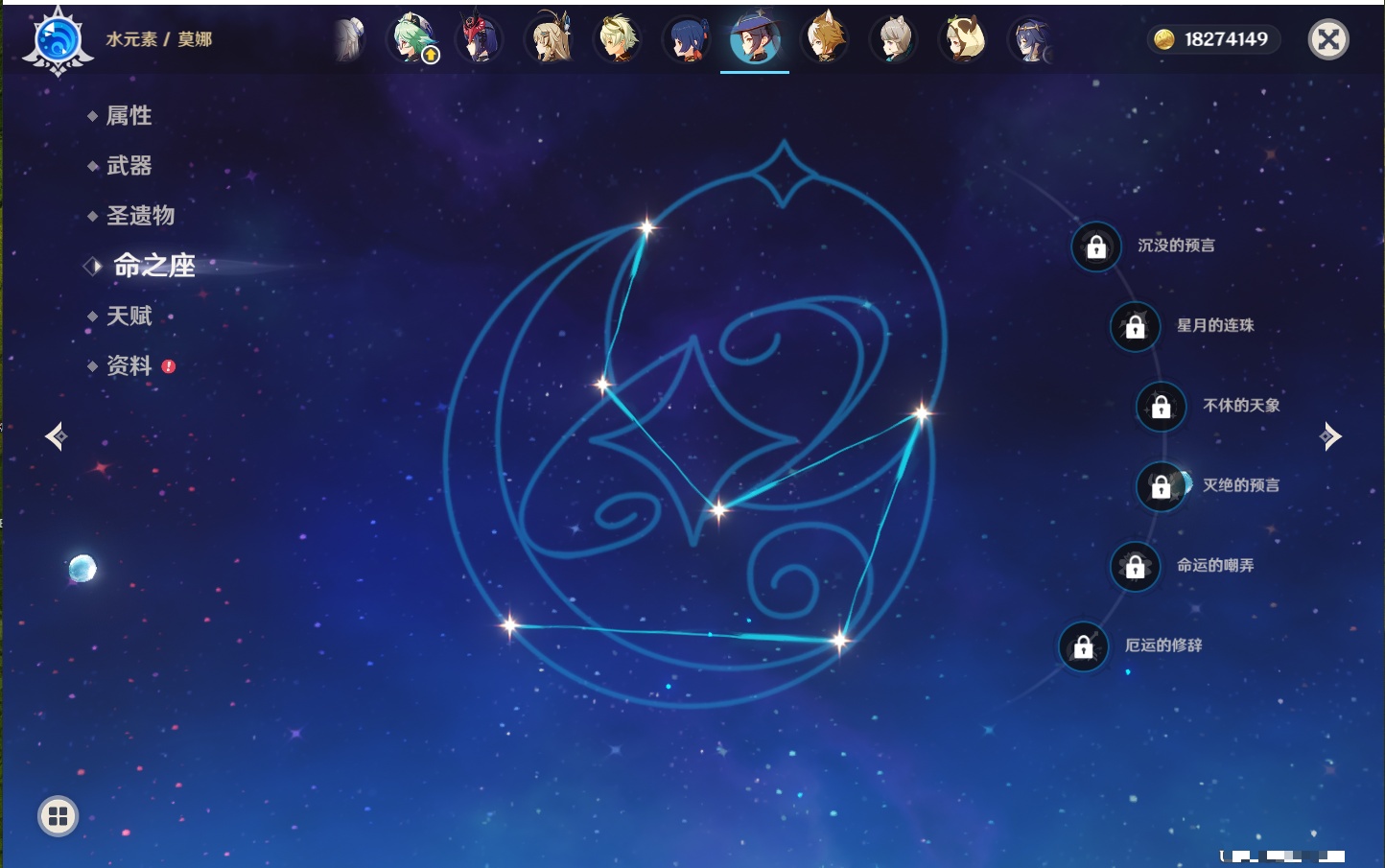
Task: Switch to next character with right arrow
Action: (1330, 436)
